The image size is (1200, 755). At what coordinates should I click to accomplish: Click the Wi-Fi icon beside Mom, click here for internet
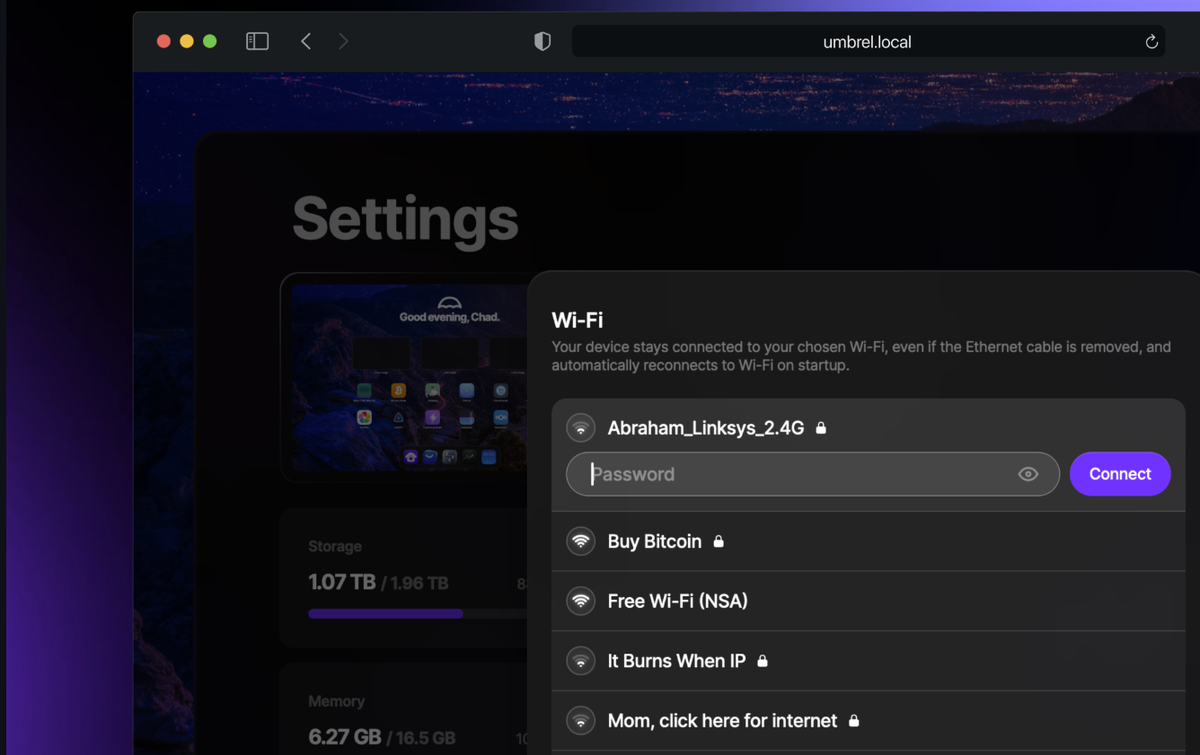click(x=581, y=720)
